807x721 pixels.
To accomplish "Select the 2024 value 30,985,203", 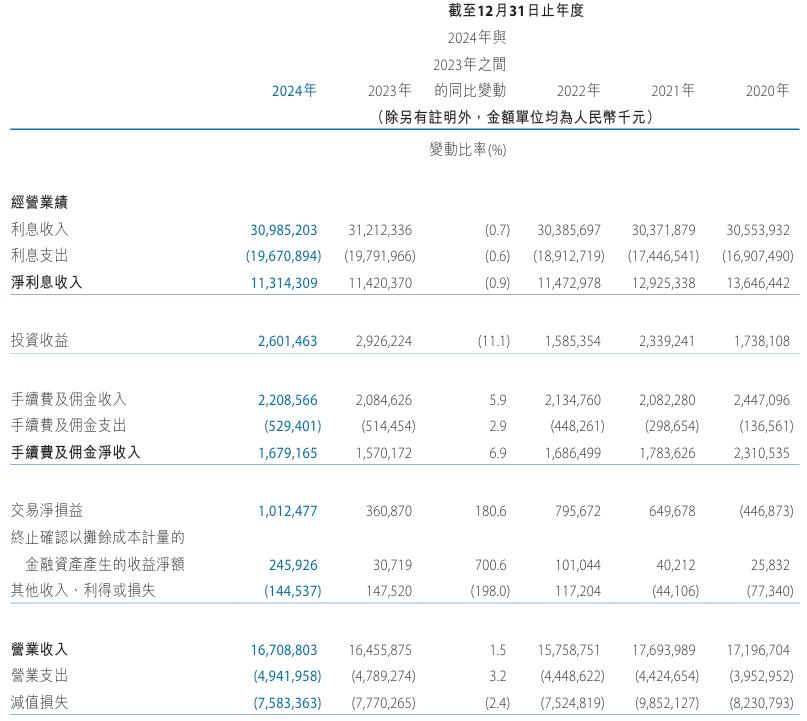I will [x=283, y=230].
